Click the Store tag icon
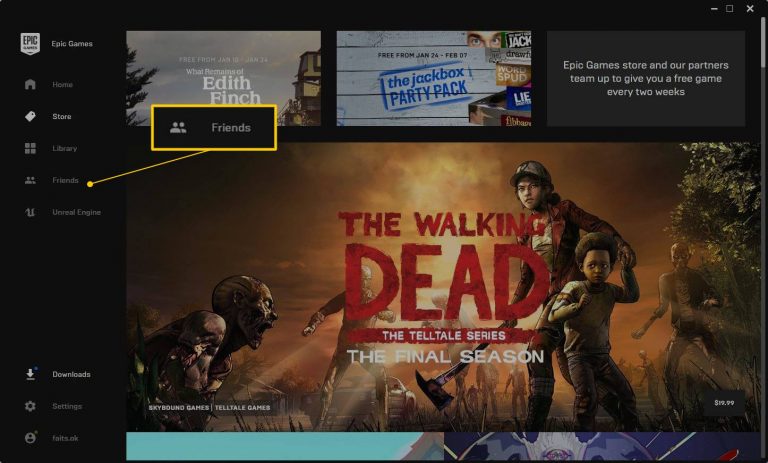 [x=30, y=116]
